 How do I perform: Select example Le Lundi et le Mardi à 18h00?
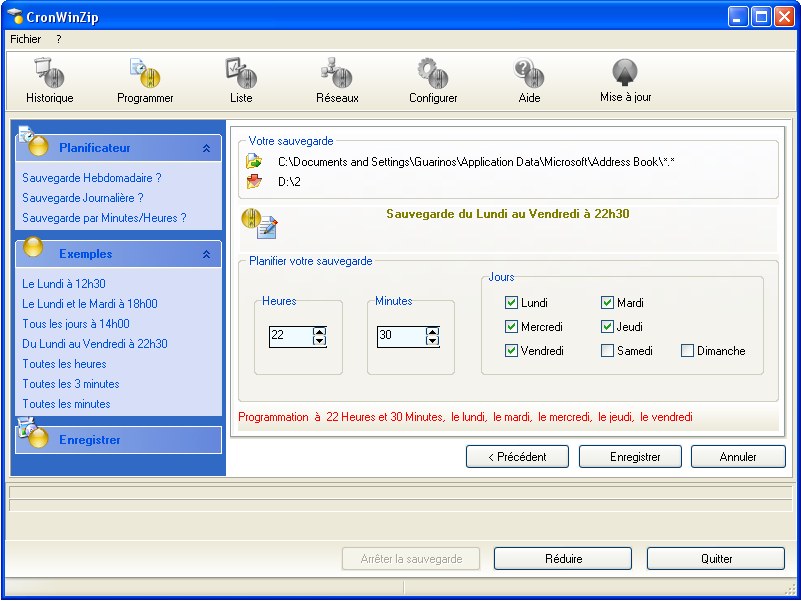[x=90, y=304]
